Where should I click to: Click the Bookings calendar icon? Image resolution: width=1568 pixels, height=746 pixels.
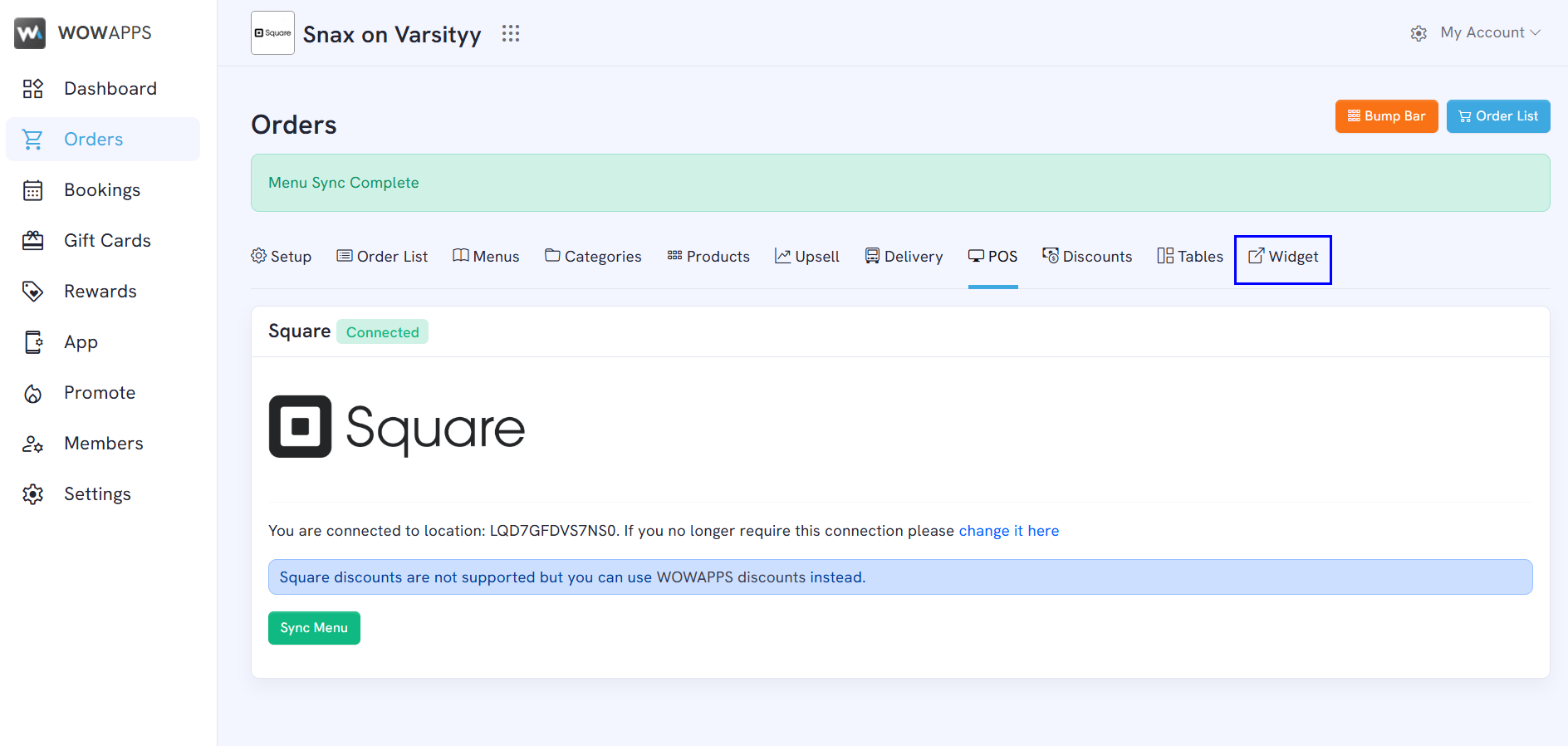click(32, 190)
